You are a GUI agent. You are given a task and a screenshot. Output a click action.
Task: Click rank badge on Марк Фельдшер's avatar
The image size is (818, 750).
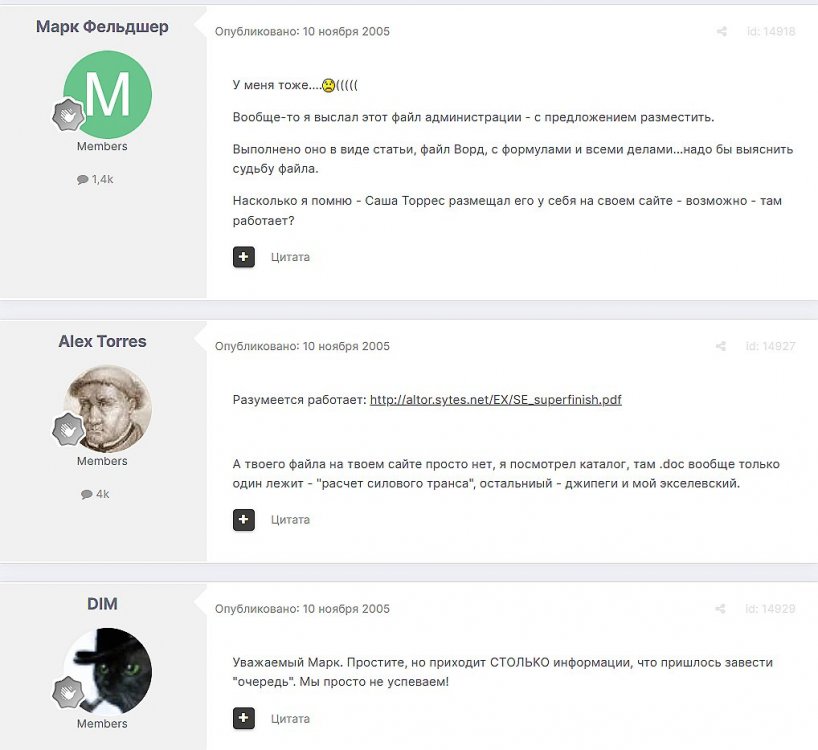pyautogui.click(x=68, y=115)
